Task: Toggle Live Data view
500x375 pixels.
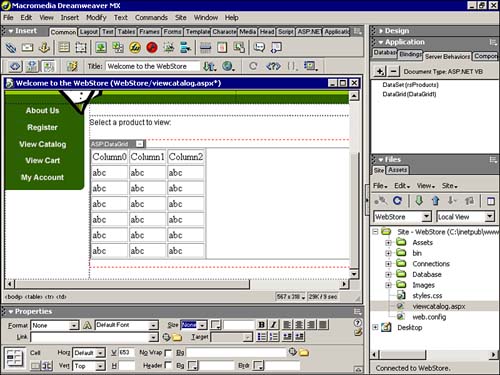Action: point(72,66)
